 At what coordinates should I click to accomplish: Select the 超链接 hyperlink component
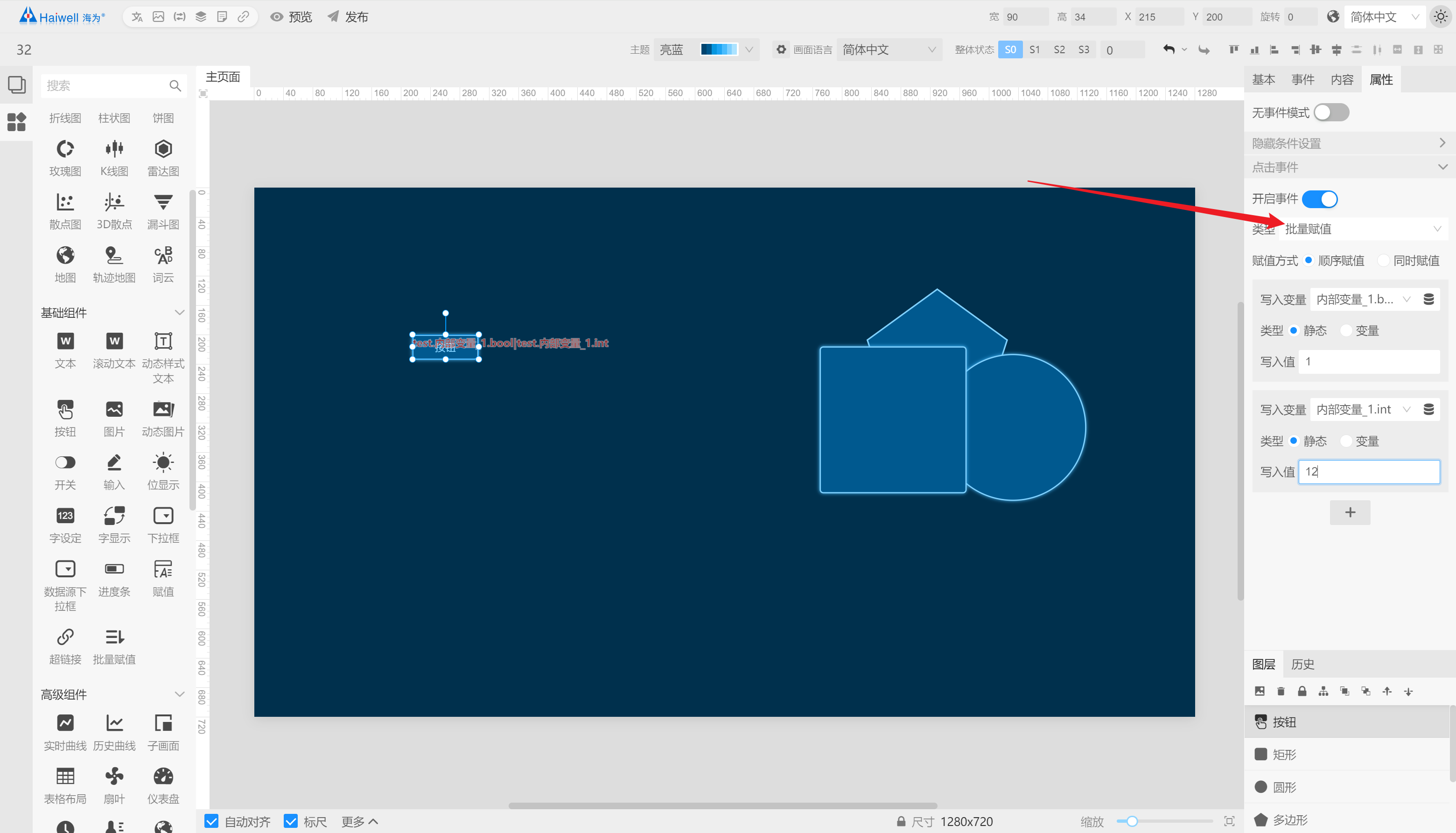pos(65,646)
